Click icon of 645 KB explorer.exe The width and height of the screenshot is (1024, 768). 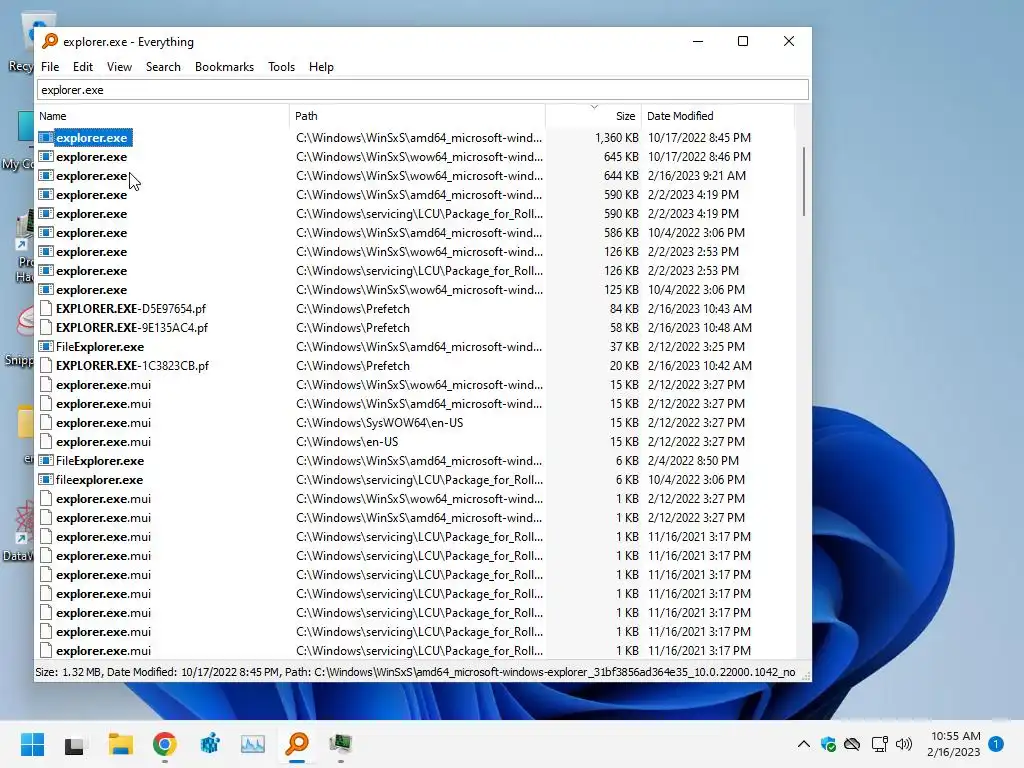point(46,157)
